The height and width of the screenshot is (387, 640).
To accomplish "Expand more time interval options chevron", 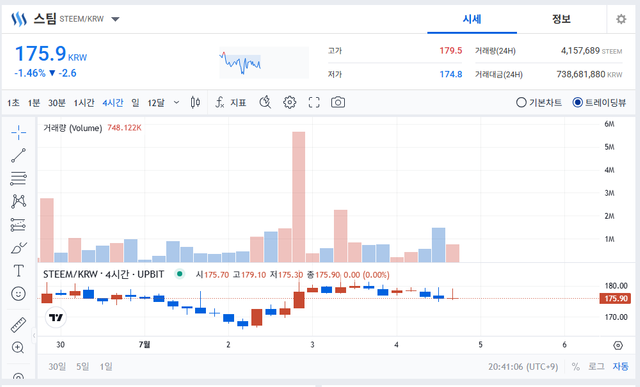I will pyautogui.click(x=176, y=102).
